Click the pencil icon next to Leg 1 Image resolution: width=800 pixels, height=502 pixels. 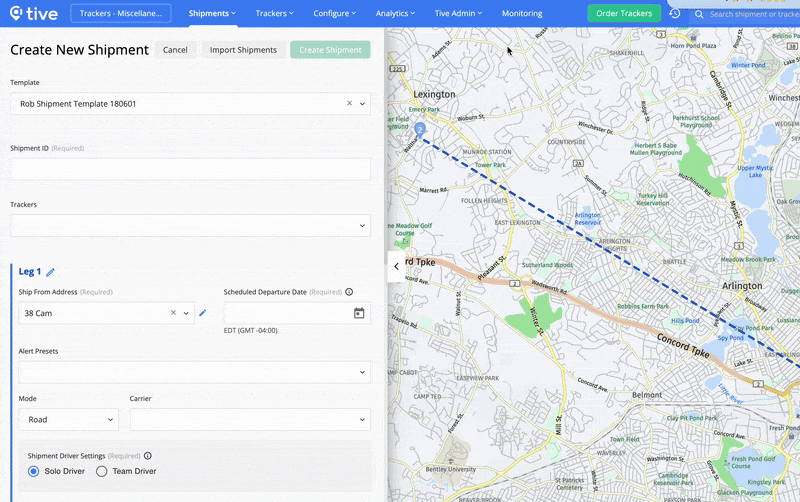point(51,272)
